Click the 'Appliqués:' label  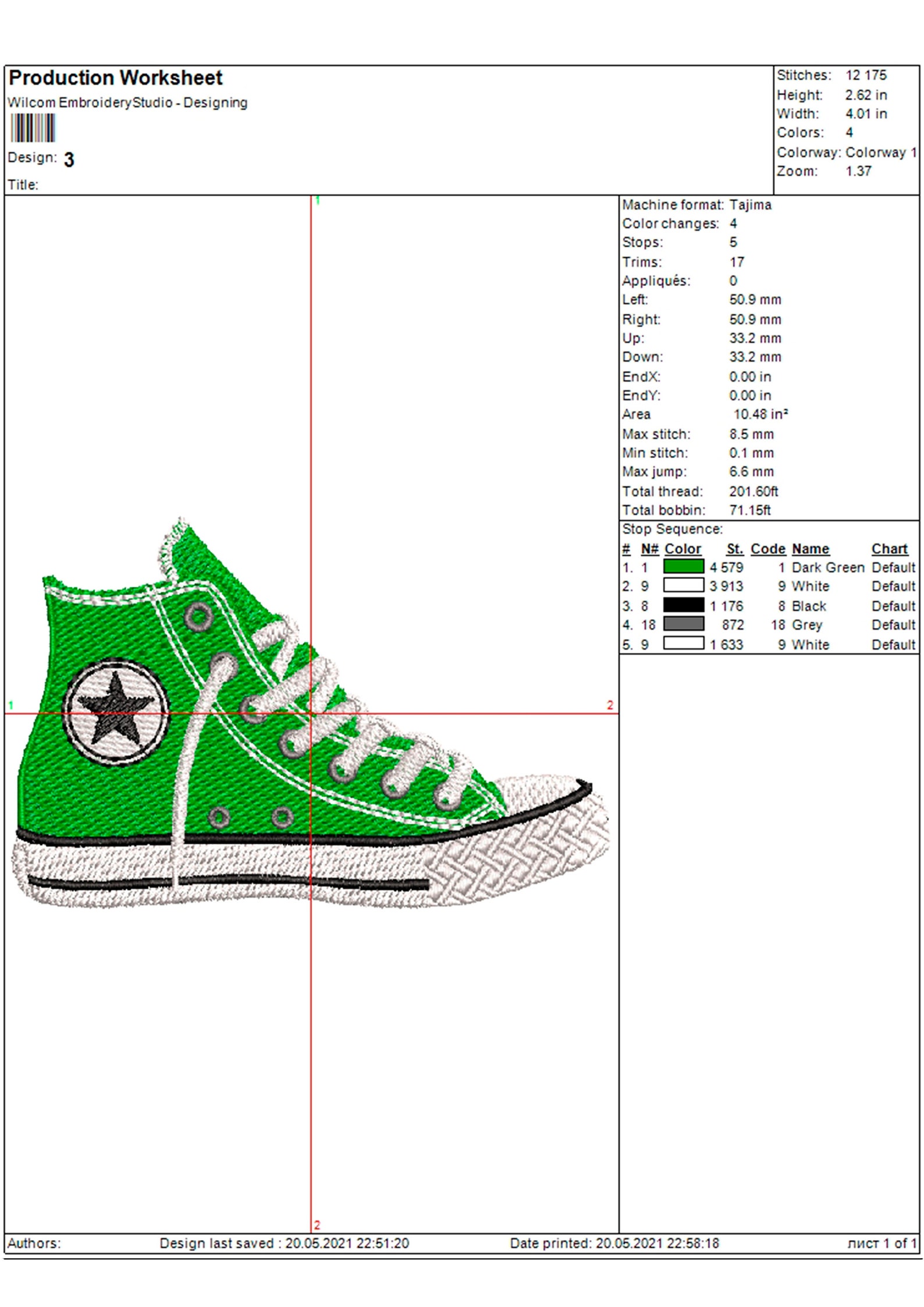(x=656, y=281)
